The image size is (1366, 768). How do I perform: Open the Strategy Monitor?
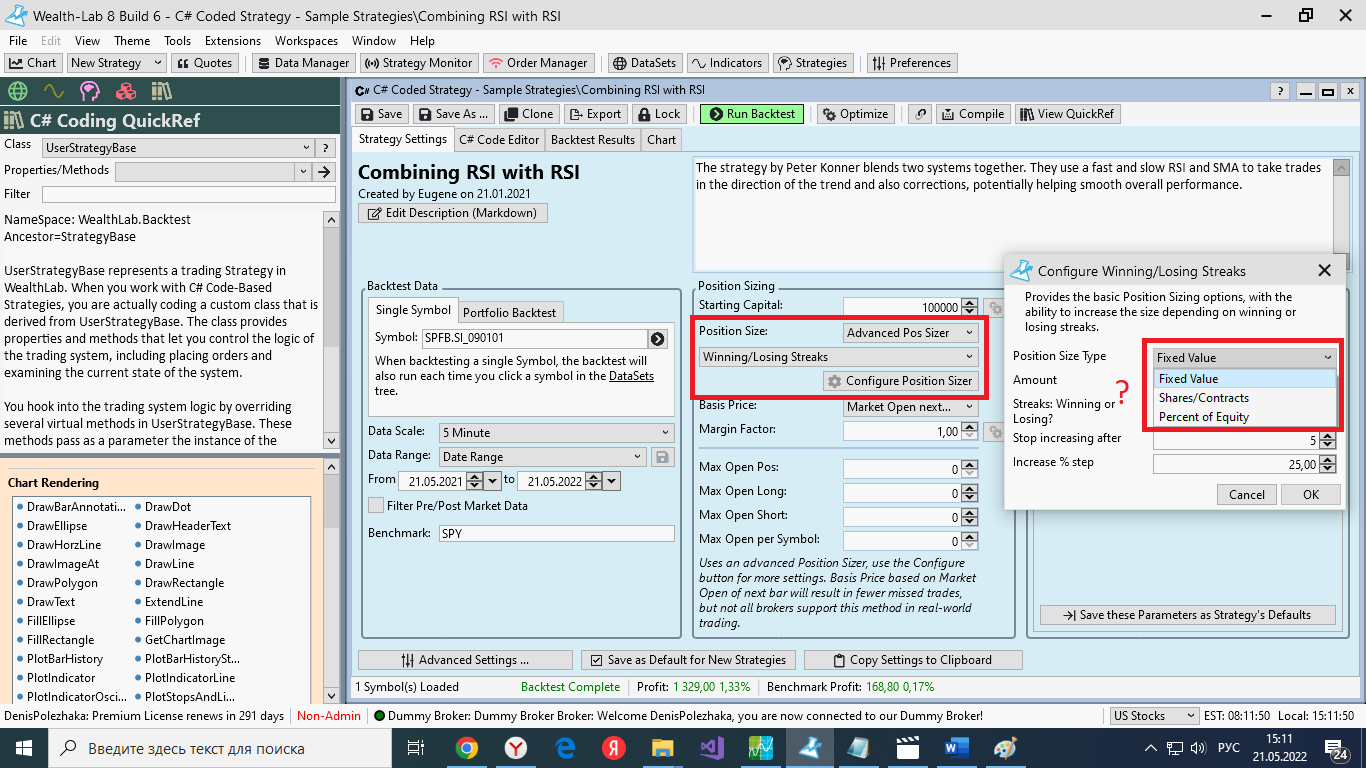(x=418, y=63)
